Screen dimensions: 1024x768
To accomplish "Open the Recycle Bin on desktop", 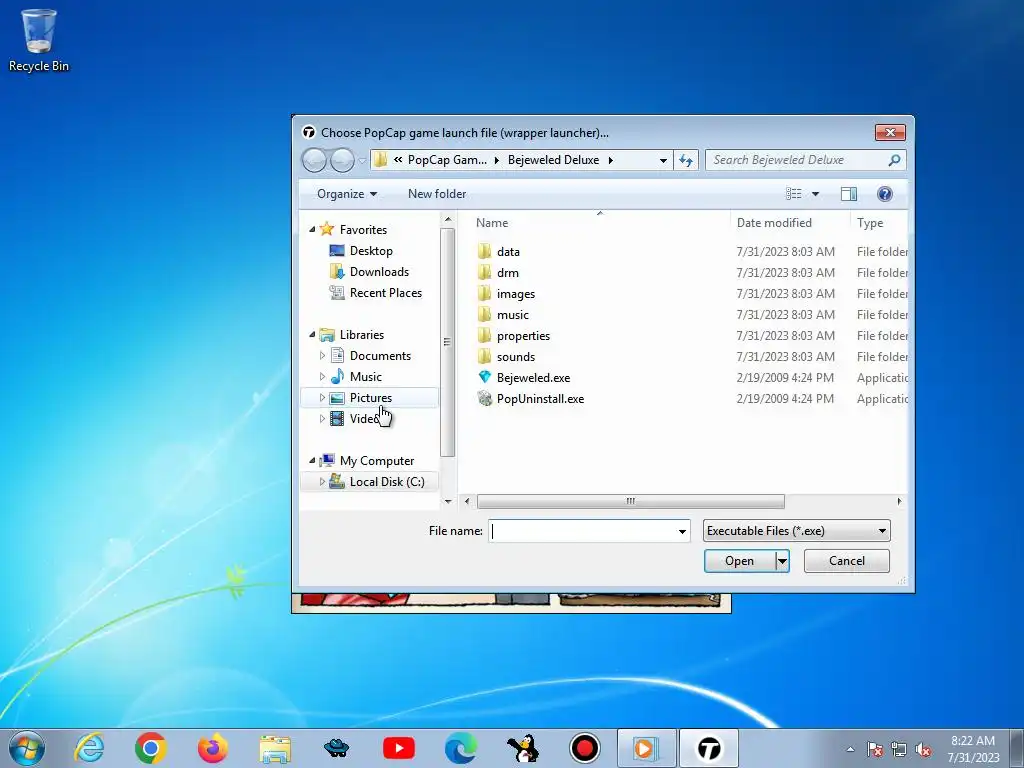I will (39, 40).
